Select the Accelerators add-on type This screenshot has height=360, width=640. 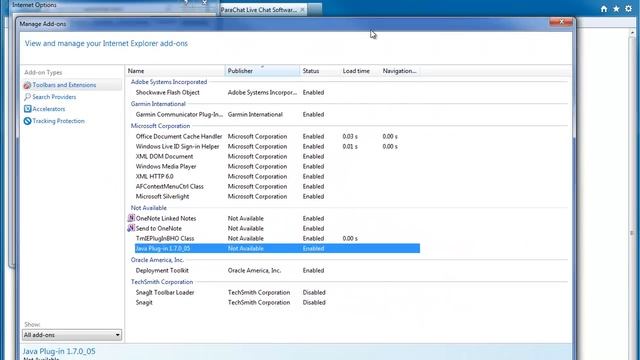(x=49, y=109)
